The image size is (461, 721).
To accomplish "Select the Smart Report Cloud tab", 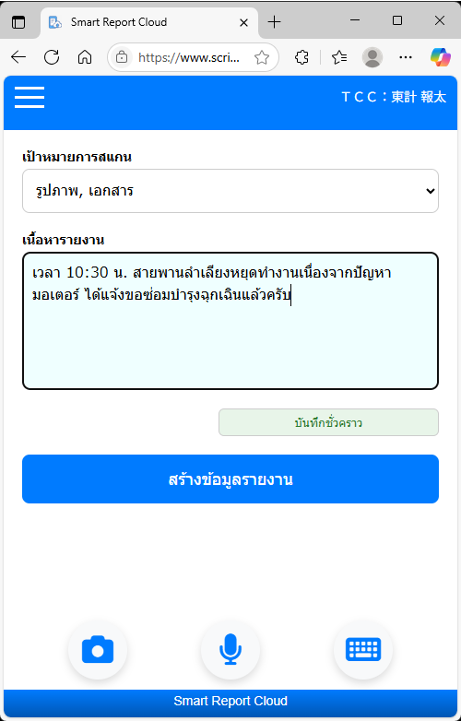I will pyautogui.click(x=150, y=22).
